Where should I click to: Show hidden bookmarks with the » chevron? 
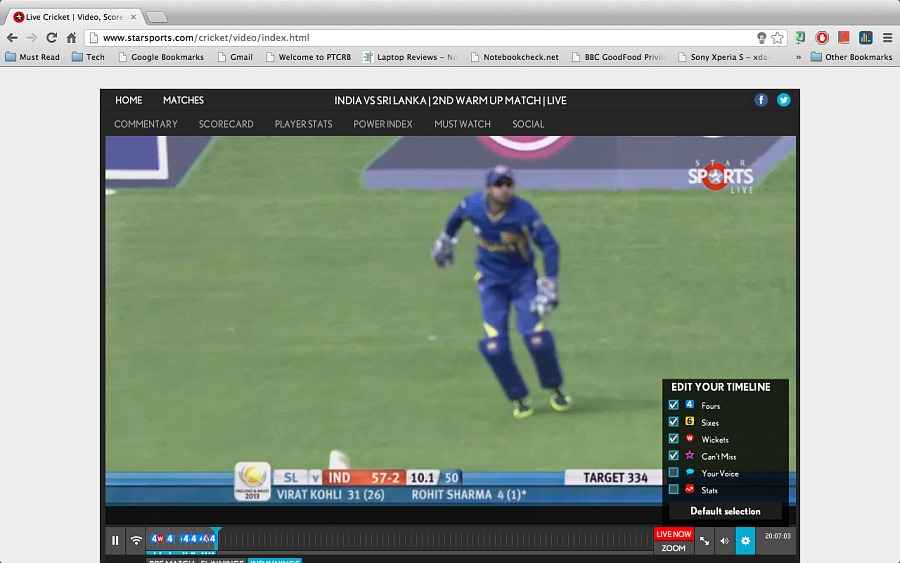point(798,57)
